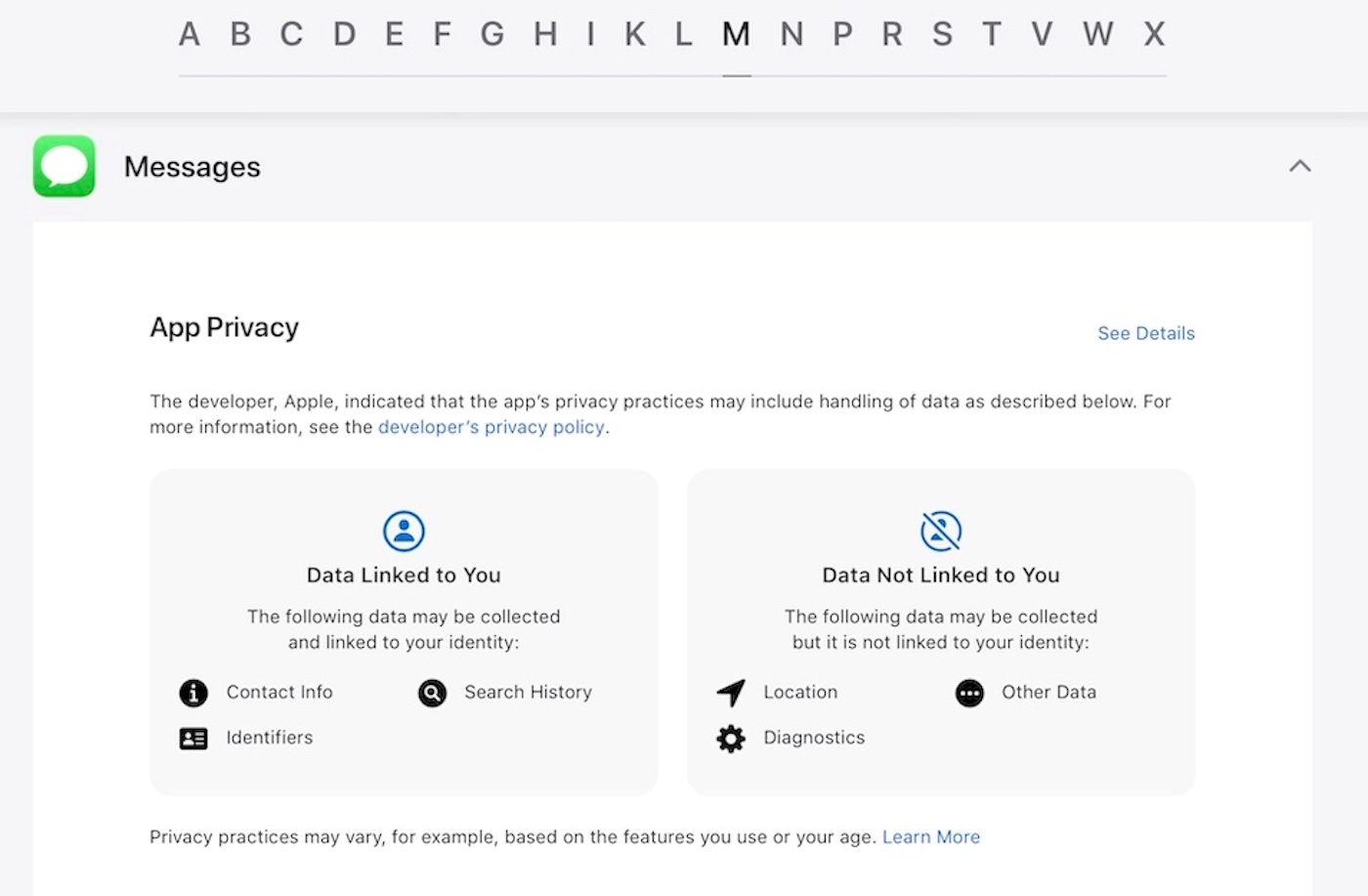Click the Identifiers ID card icon
The height and width of the screenshot is (896, 1368).
(x=193, y=739)
